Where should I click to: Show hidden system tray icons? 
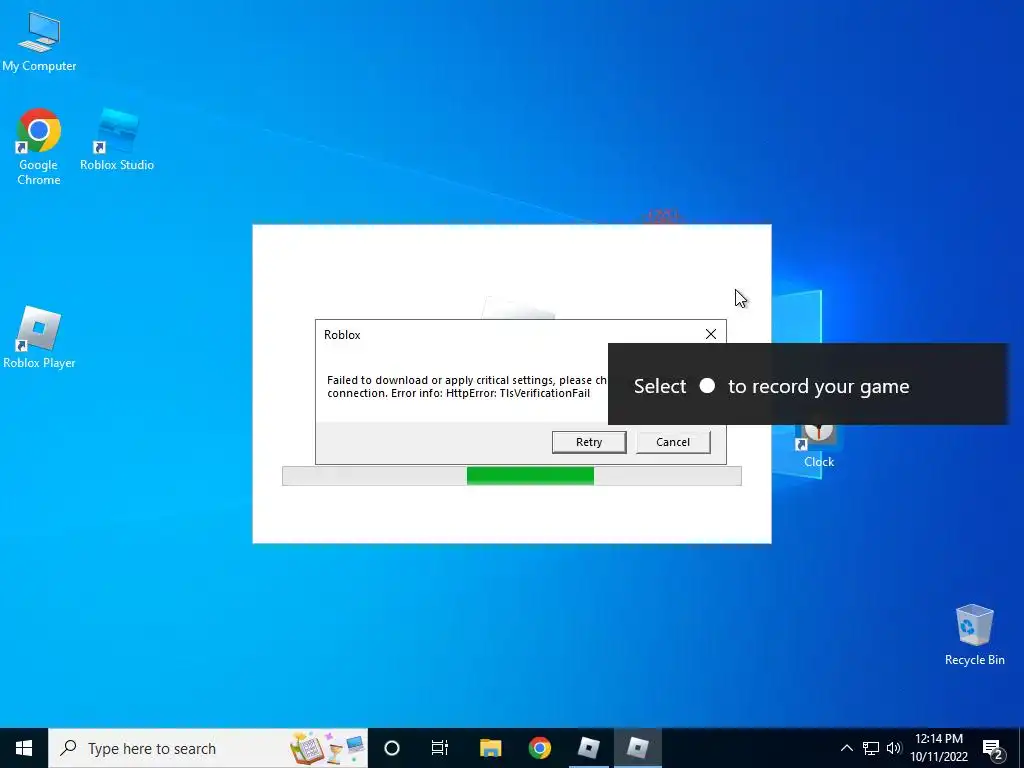[846, 748]
